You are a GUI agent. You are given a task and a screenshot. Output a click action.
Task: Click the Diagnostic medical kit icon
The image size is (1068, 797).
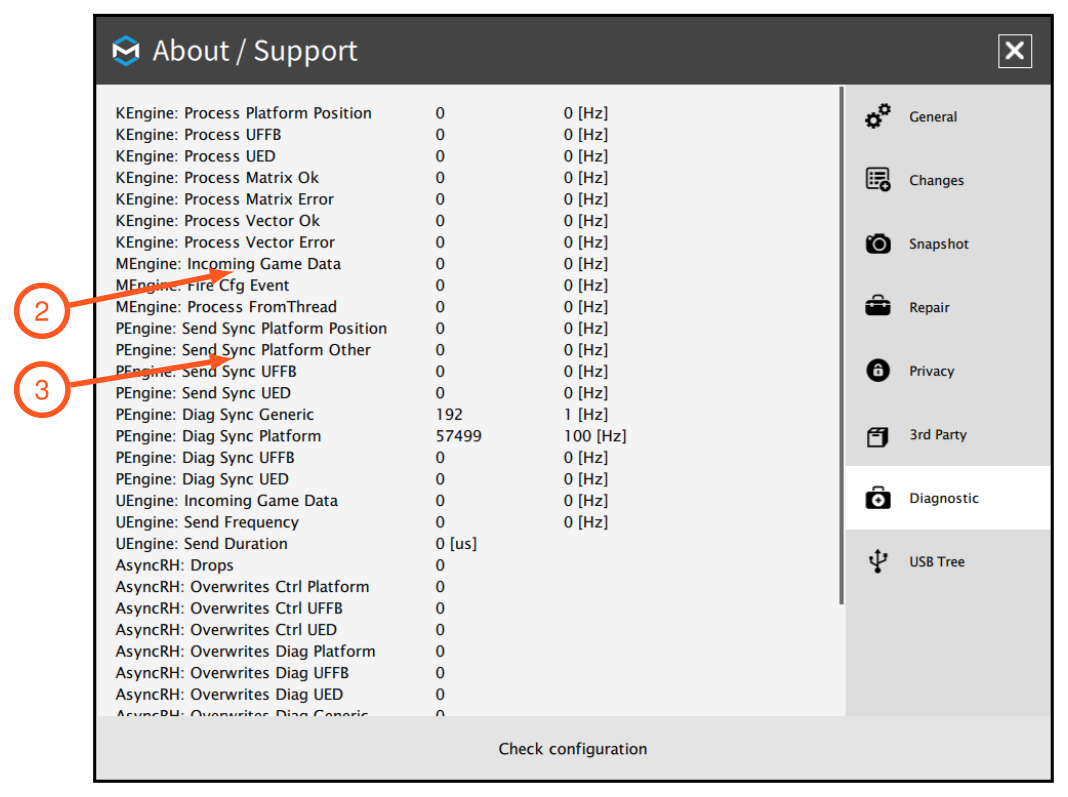point(878,498)
